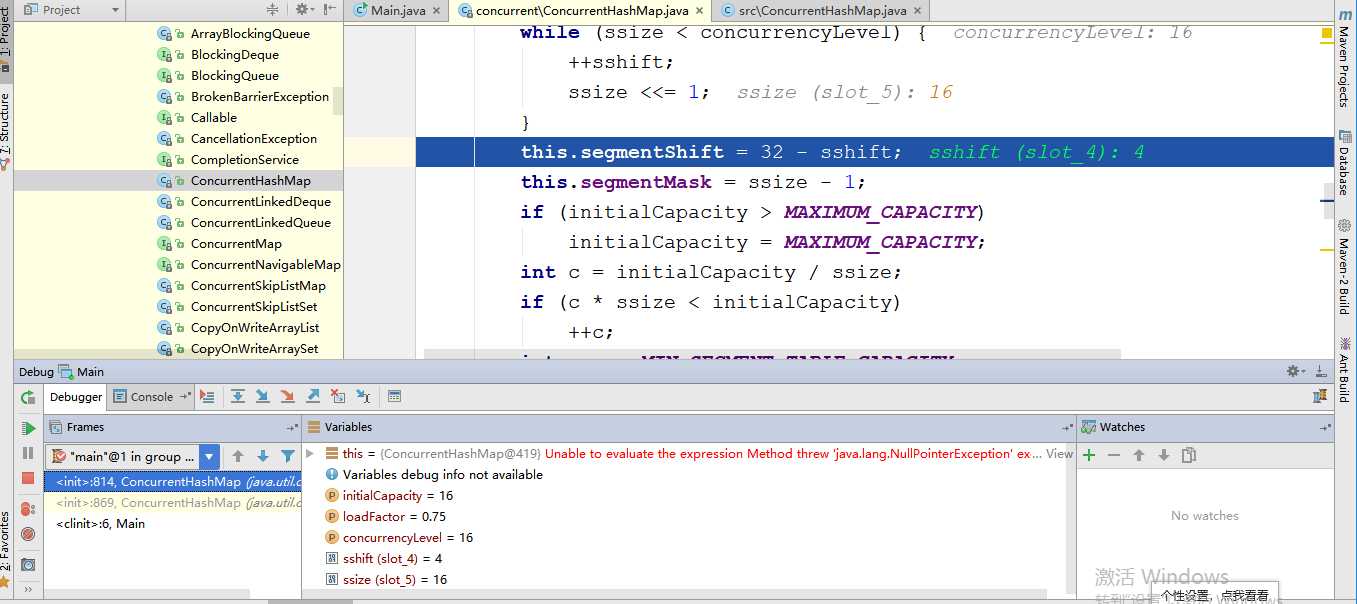Screen dimensions: 1357x604
Task: Click Show Execution Point icon
Action: [x=207, y=396]
